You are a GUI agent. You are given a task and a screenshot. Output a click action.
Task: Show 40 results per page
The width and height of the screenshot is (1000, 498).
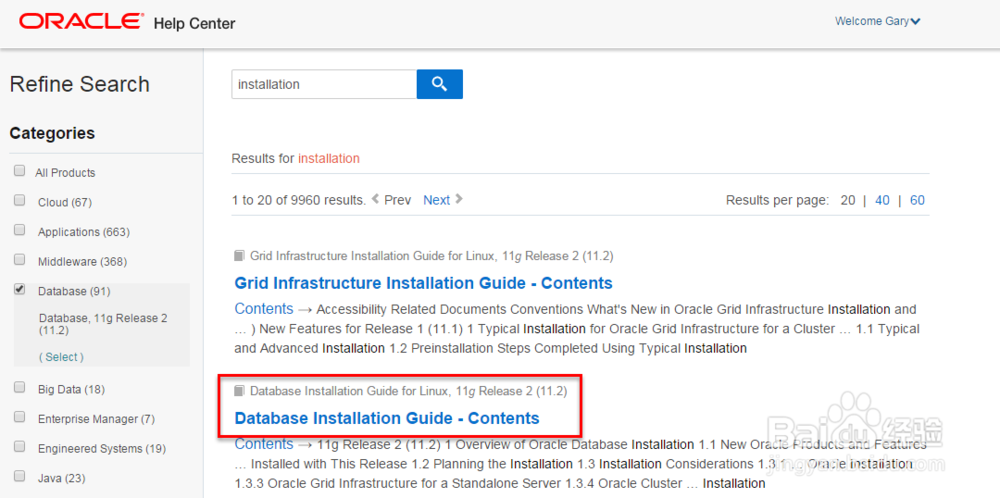tap(882, 200)
